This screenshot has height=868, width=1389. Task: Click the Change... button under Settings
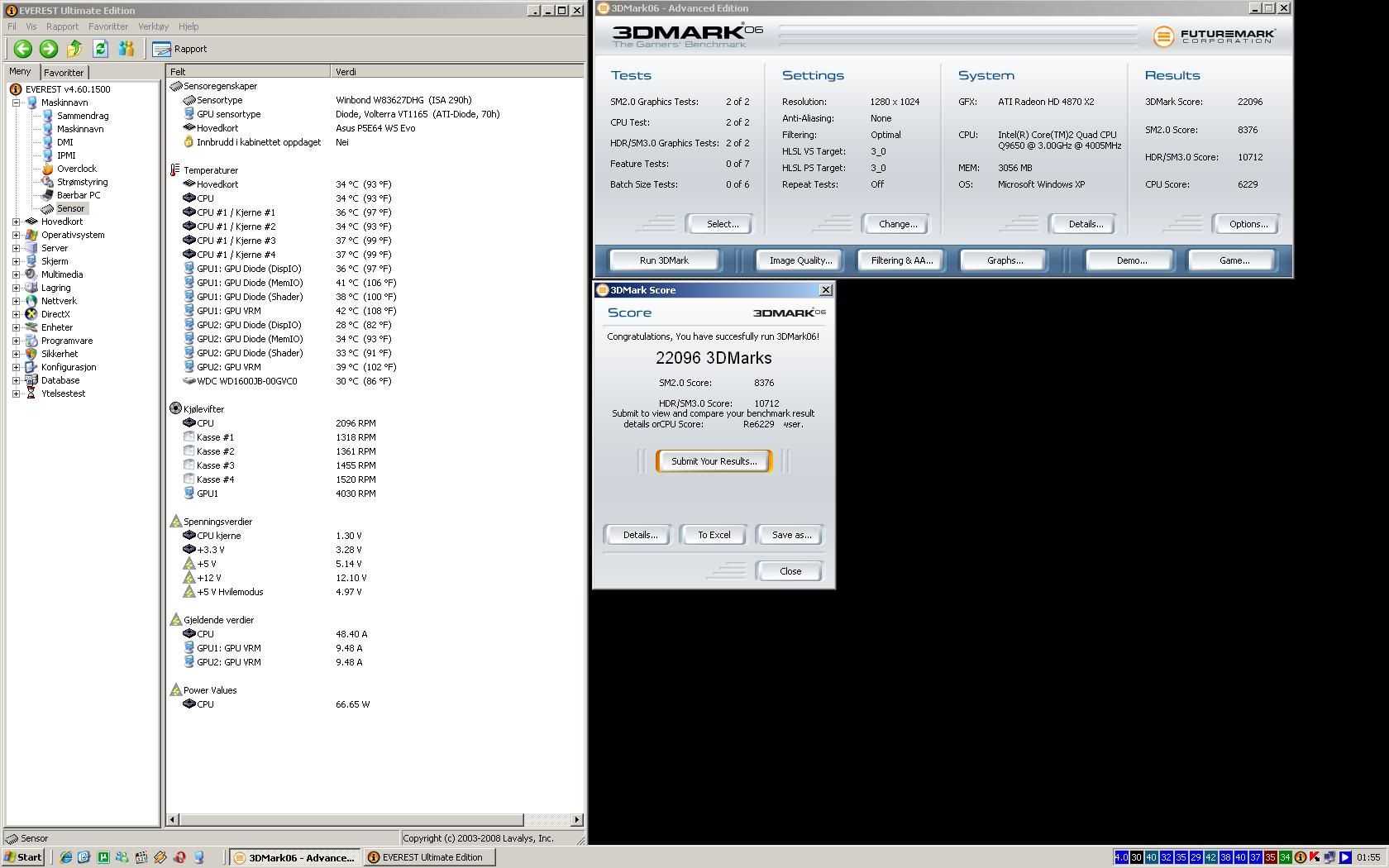point(897,224)
